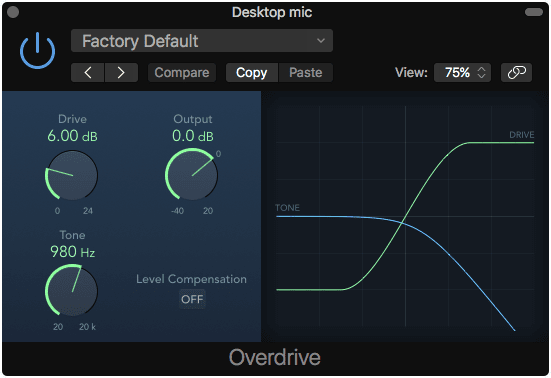Click the DRIVE label on the graph
551x378 pixels.
click(x=521, y=135)
